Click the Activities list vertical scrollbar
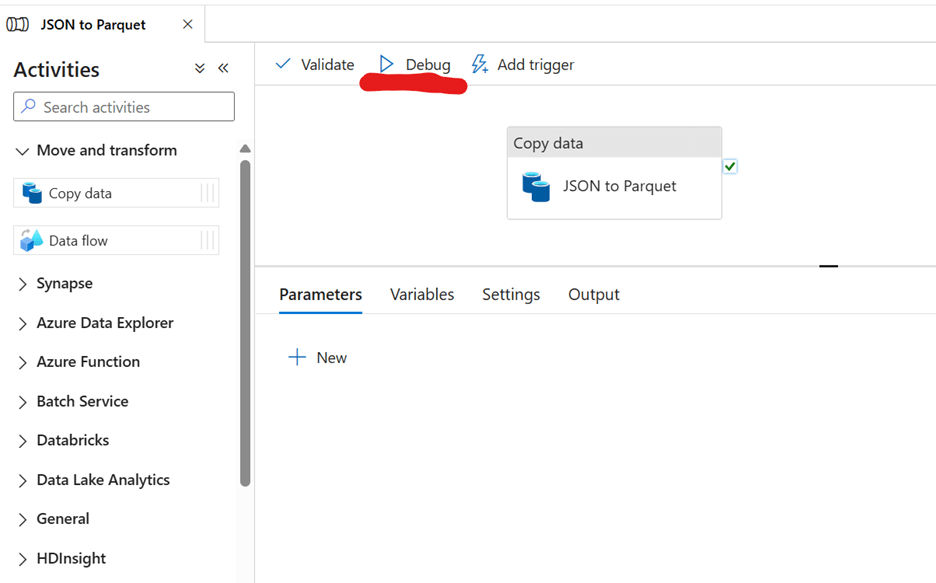936x583 pixels. (x=245, y=320)
